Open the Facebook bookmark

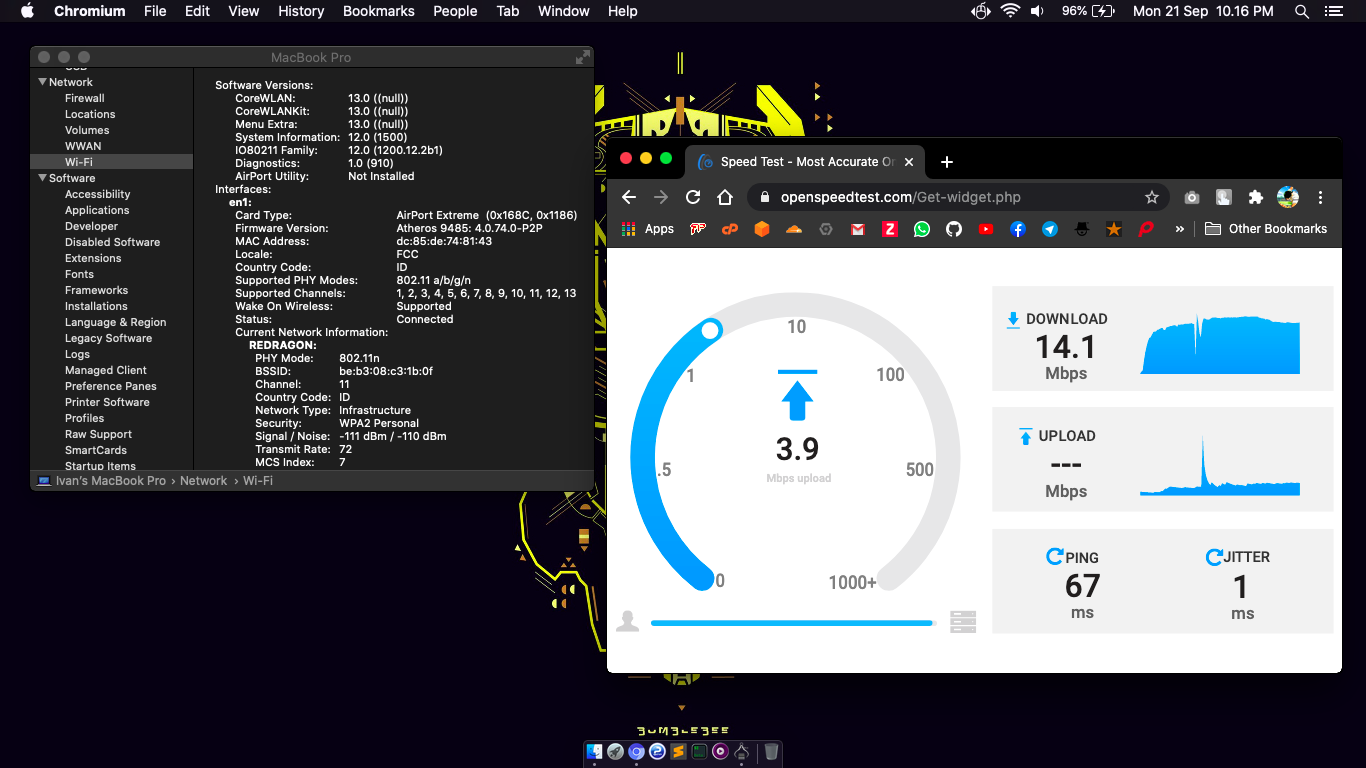[1018, 229]
